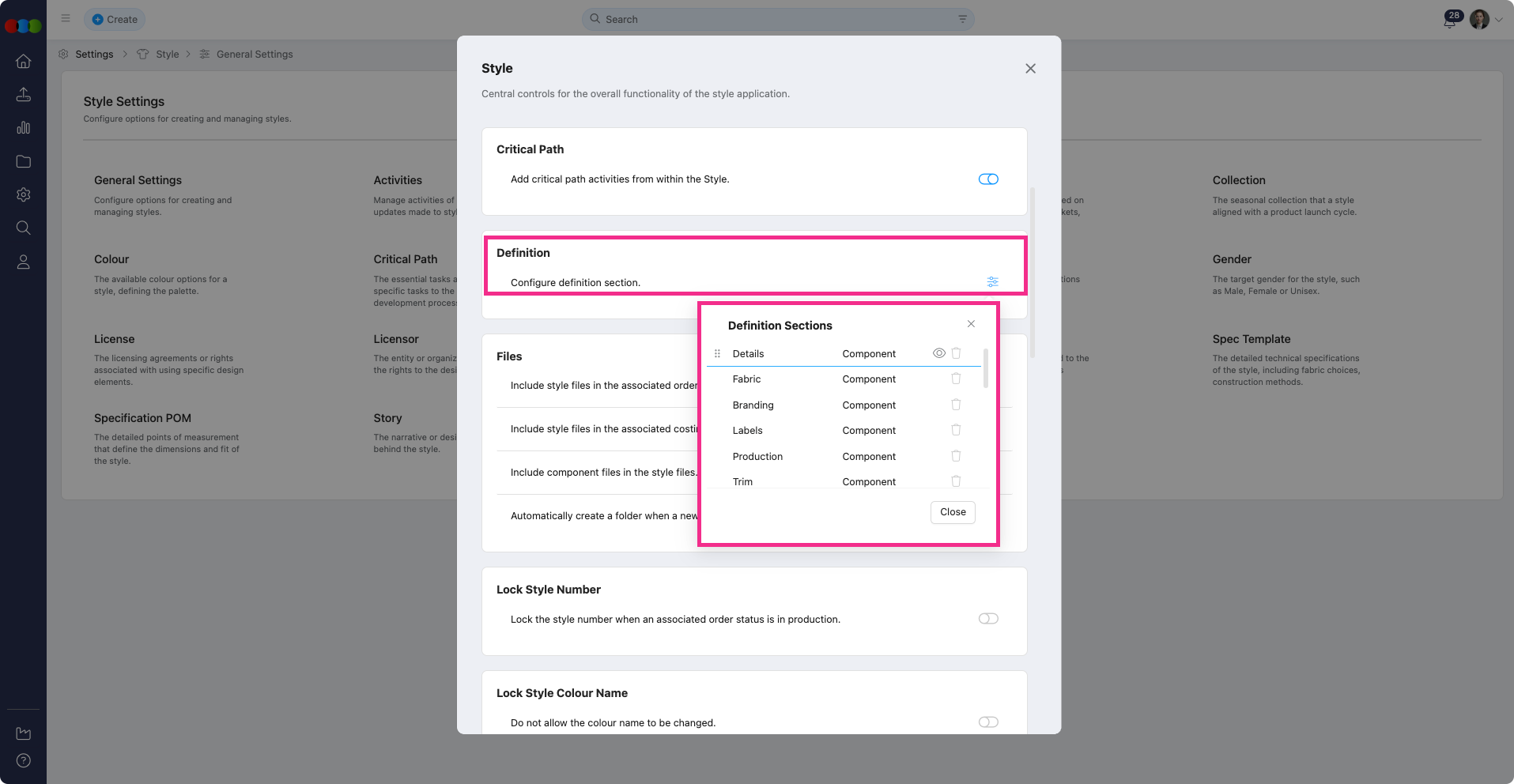
Task: Open the analytics bar chart sidebar icon
Action: tap(24, 128)
